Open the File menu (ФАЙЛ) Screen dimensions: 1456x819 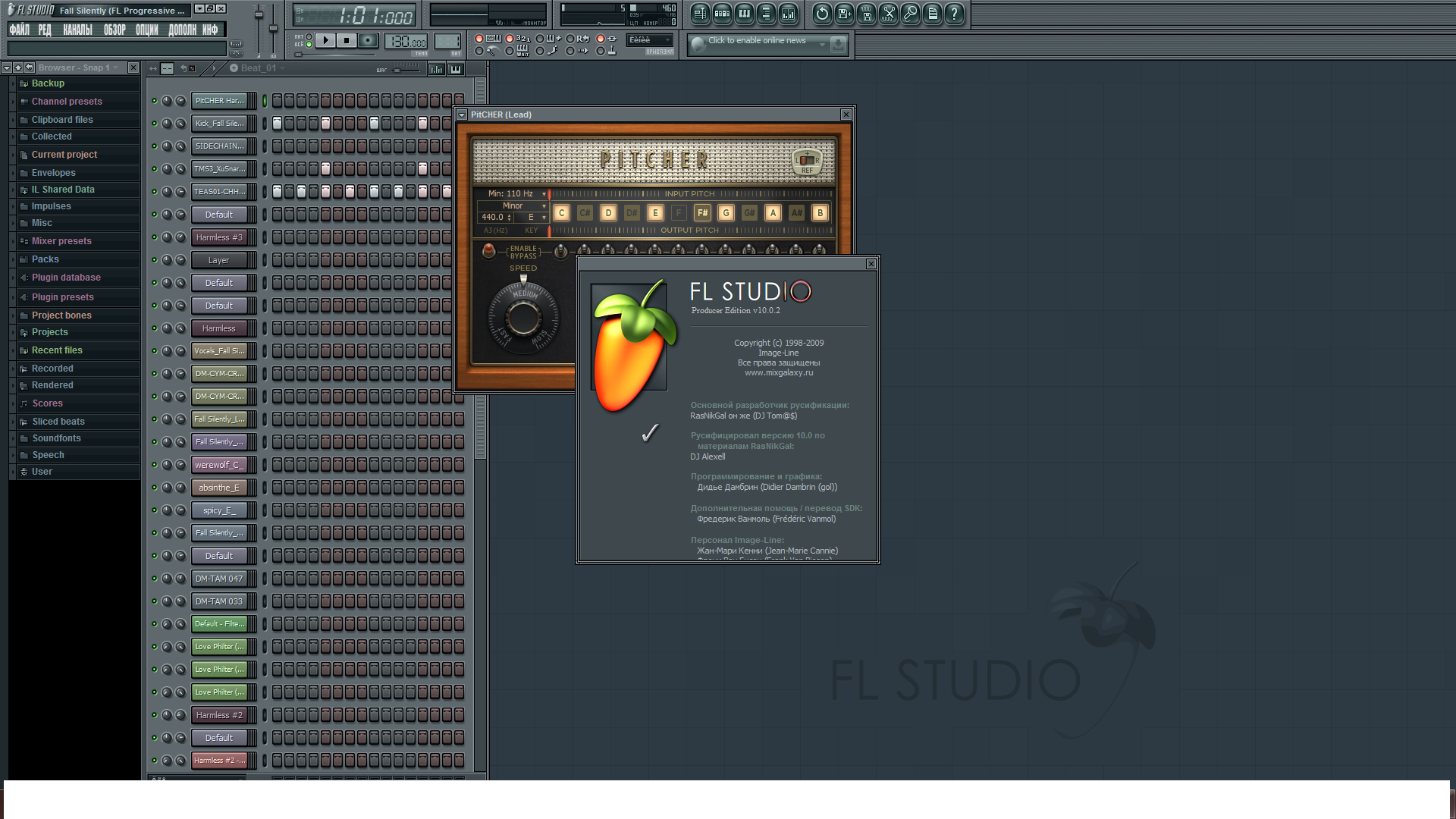pyautogui.click(x=20, y=30)
